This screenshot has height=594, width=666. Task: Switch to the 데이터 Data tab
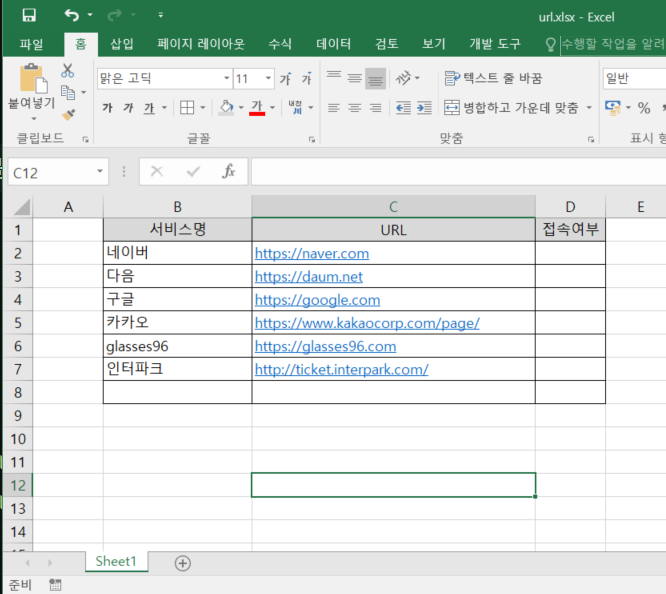pos(334,44)
